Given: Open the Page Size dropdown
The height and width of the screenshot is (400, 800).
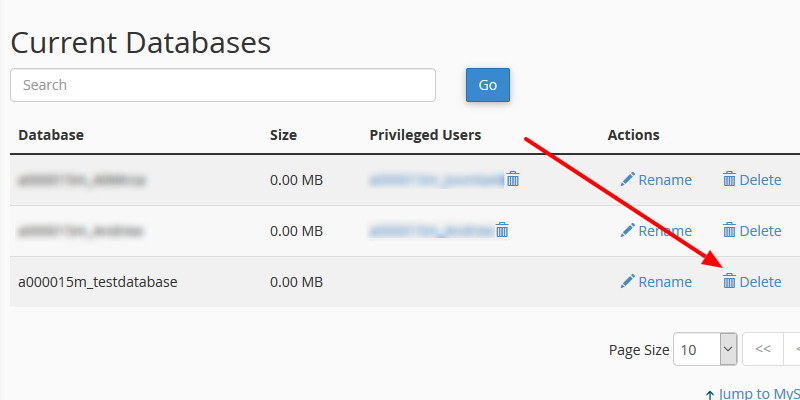Looking at the screenshot, I should pyautogui.click(x=705, y=349).
